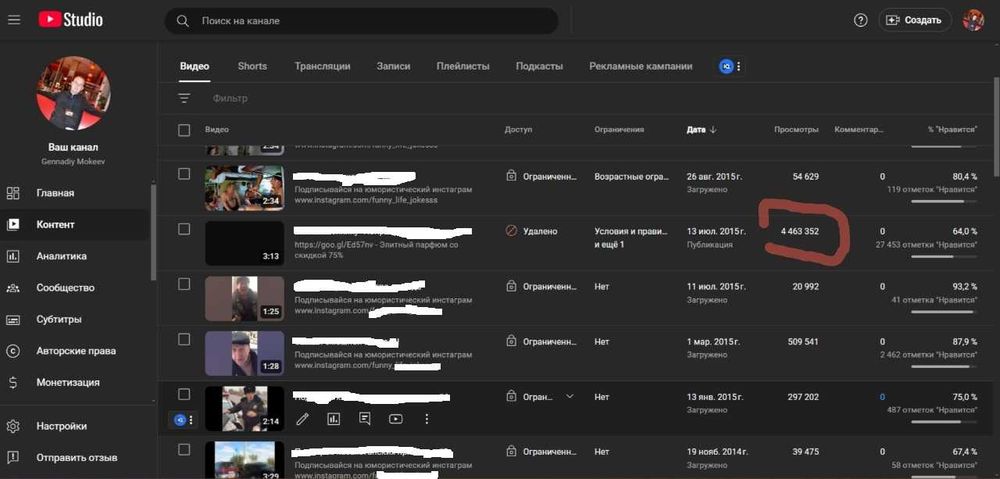1000x479 pixels.
Task: Switch to the Подкасты tab
Action: click(x=540, y=66)
